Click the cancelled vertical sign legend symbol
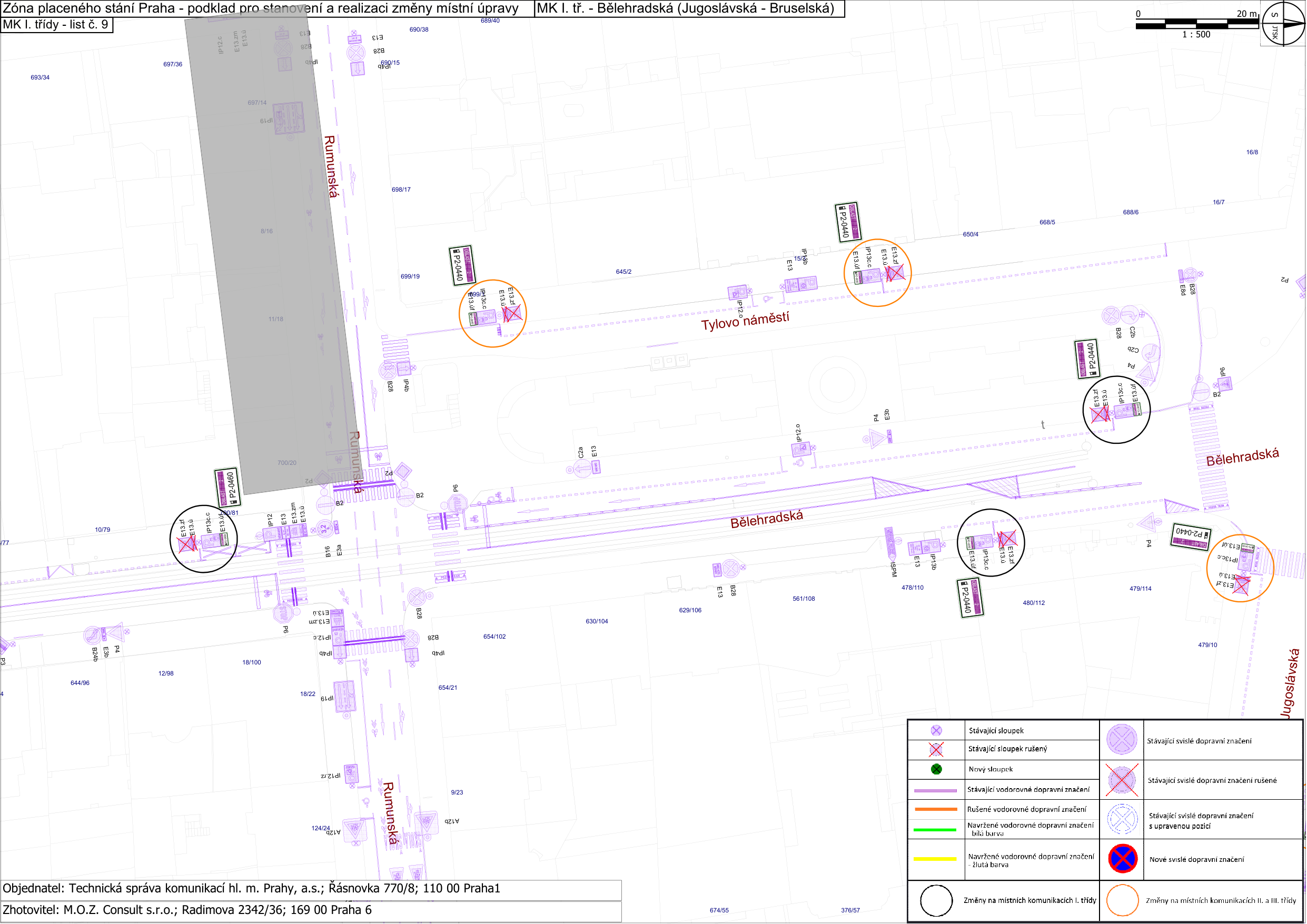 click(1122, 780)
